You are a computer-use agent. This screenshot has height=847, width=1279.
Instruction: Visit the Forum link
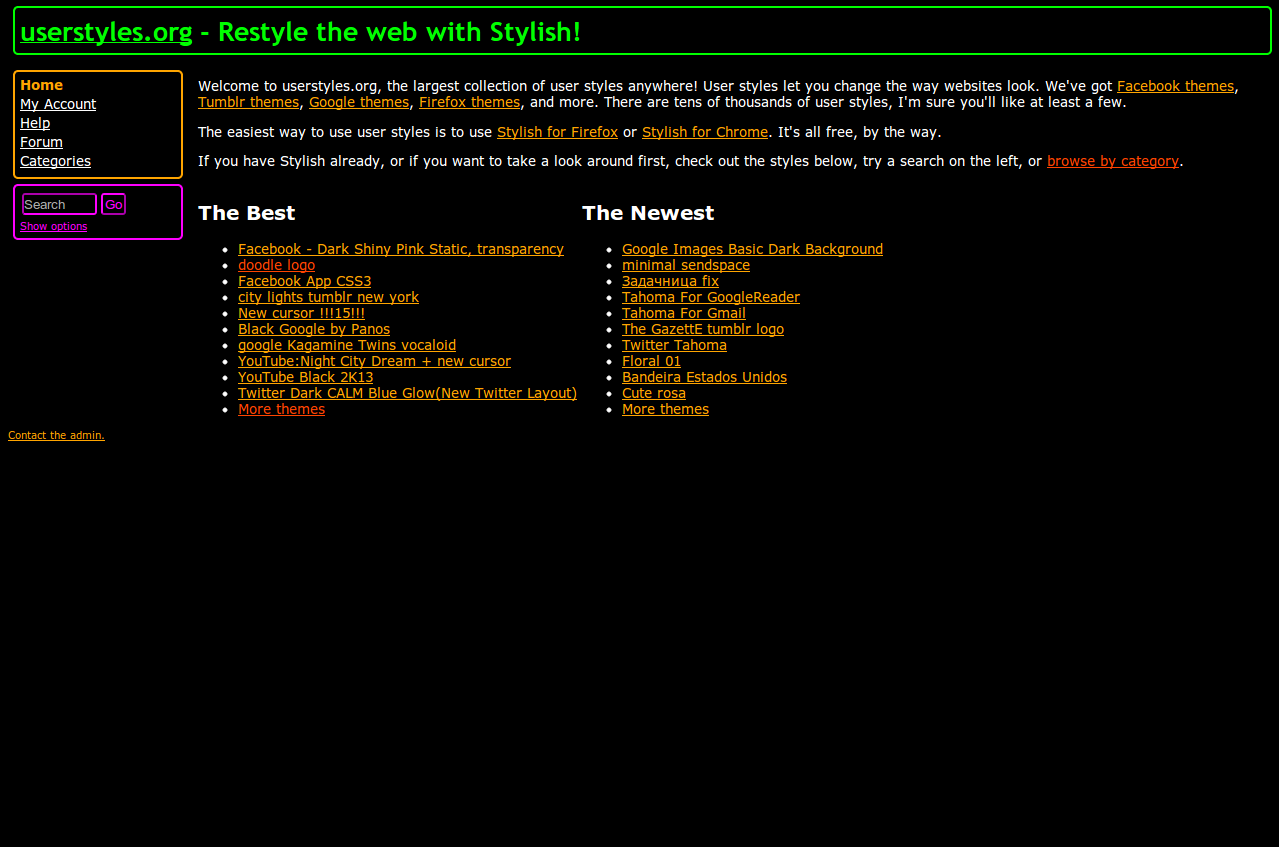pyautogui.click(x=41, y=142)
